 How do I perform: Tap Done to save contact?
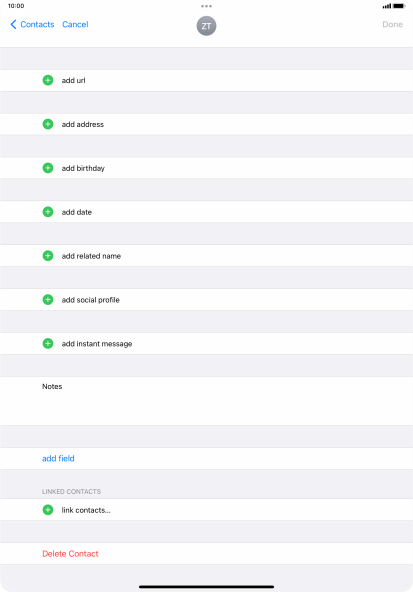click(x=392, y=25)
